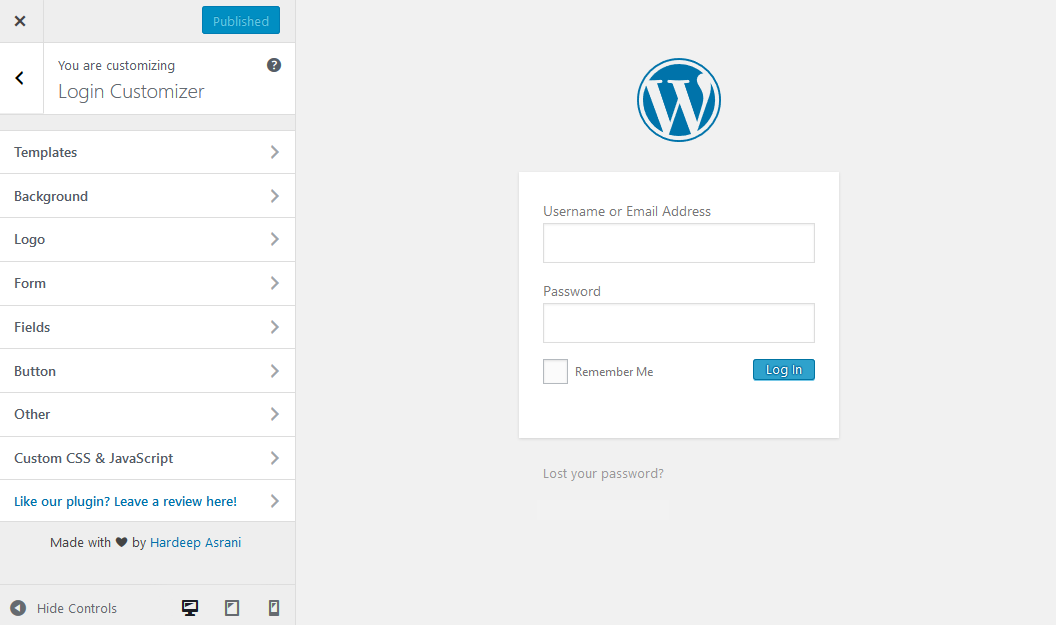Click inside the Password input field
The height and width of the screenshot is (625, 1056).
click(x=678, y=323)
